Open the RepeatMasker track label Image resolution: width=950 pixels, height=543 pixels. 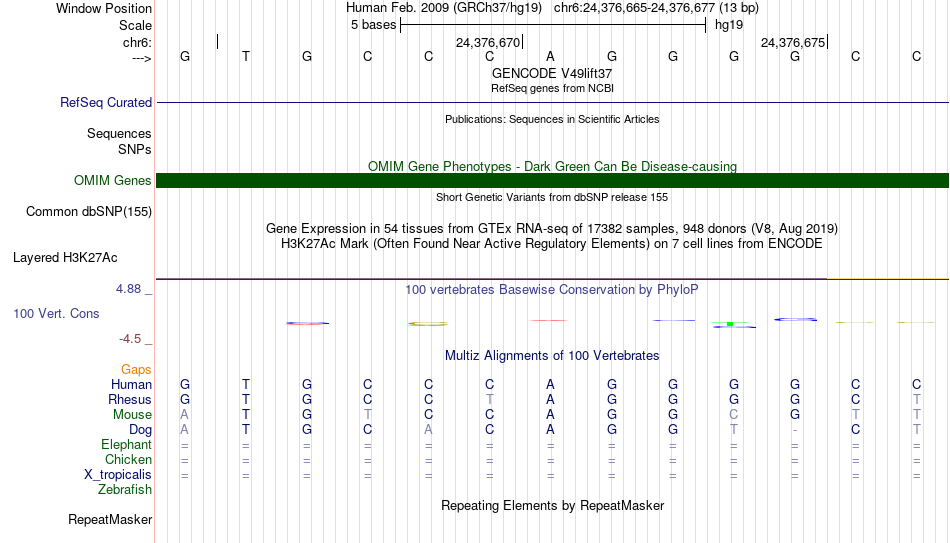[110, 519]
